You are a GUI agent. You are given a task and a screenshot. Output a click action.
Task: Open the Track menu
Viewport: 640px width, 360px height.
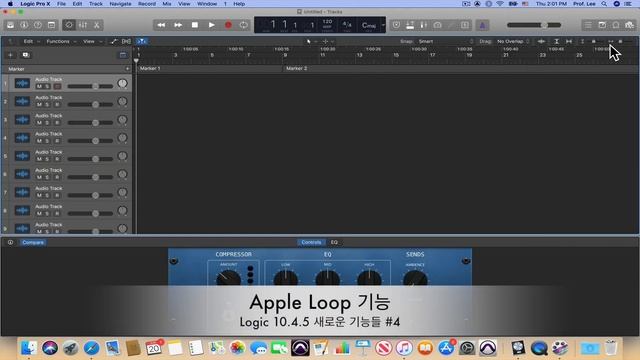tap(96, 4)
